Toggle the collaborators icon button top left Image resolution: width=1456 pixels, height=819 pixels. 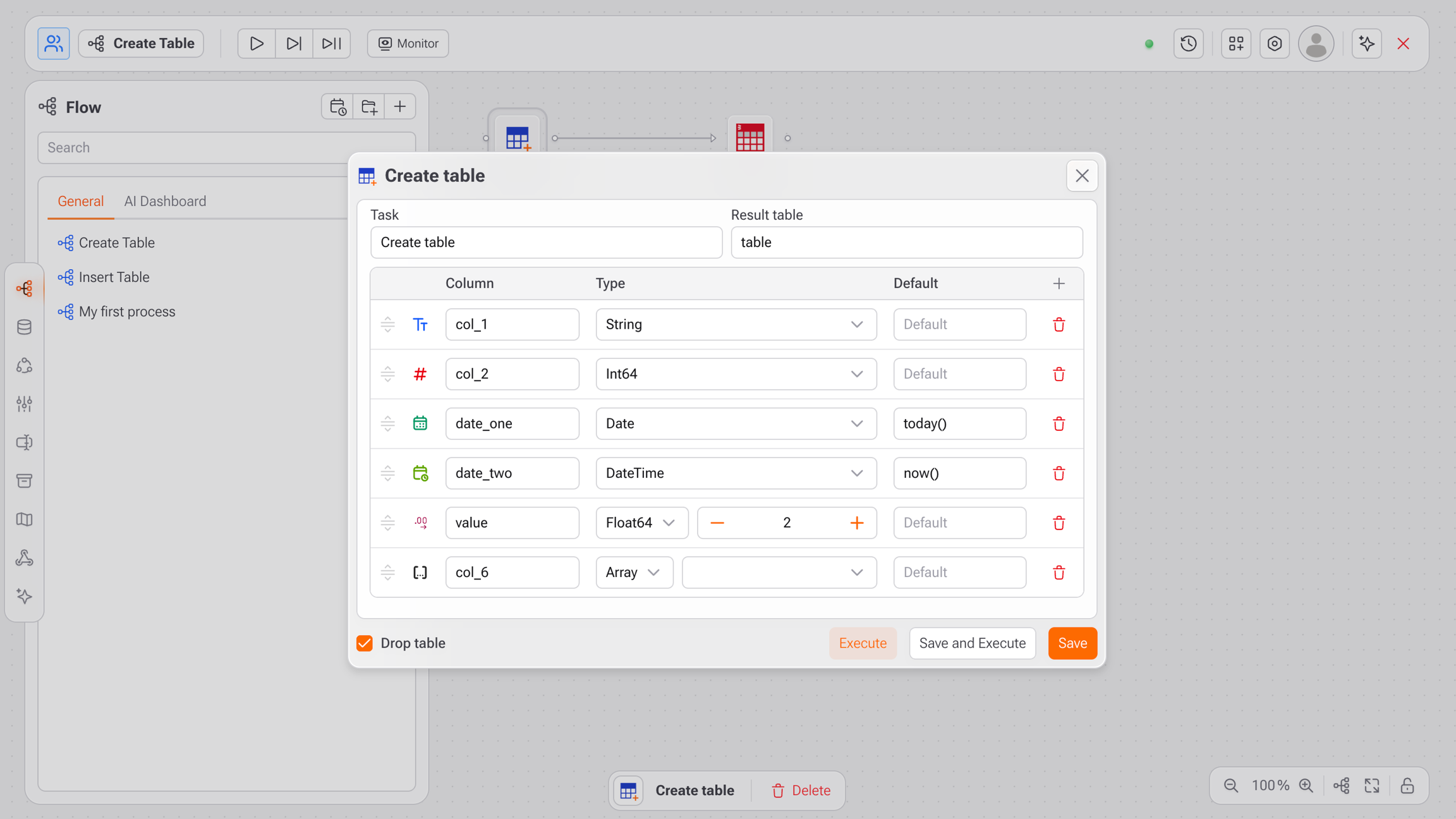pos(53,44)
